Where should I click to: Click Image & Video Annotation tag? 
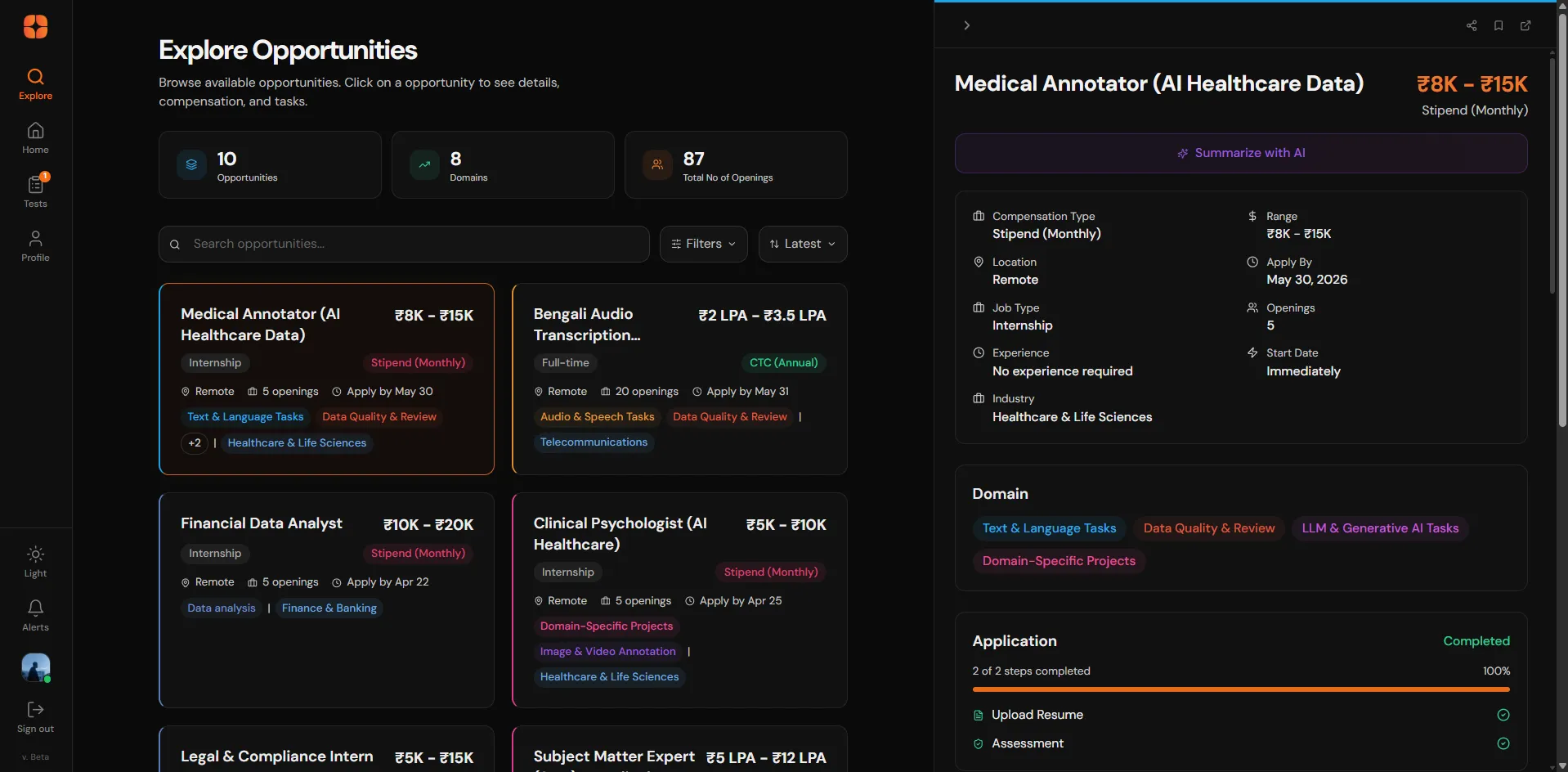(x=607, y=652)
